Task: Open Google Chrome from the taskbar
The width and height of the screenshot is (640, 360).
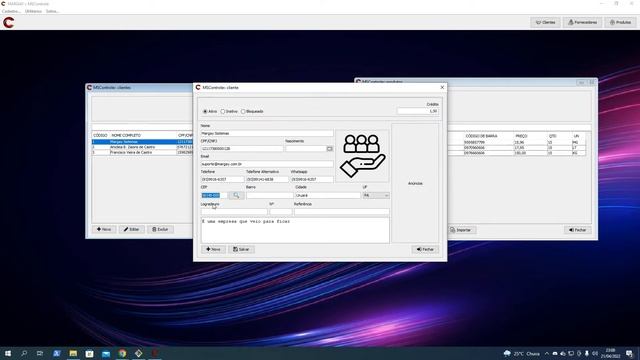Action: [122, 353]
